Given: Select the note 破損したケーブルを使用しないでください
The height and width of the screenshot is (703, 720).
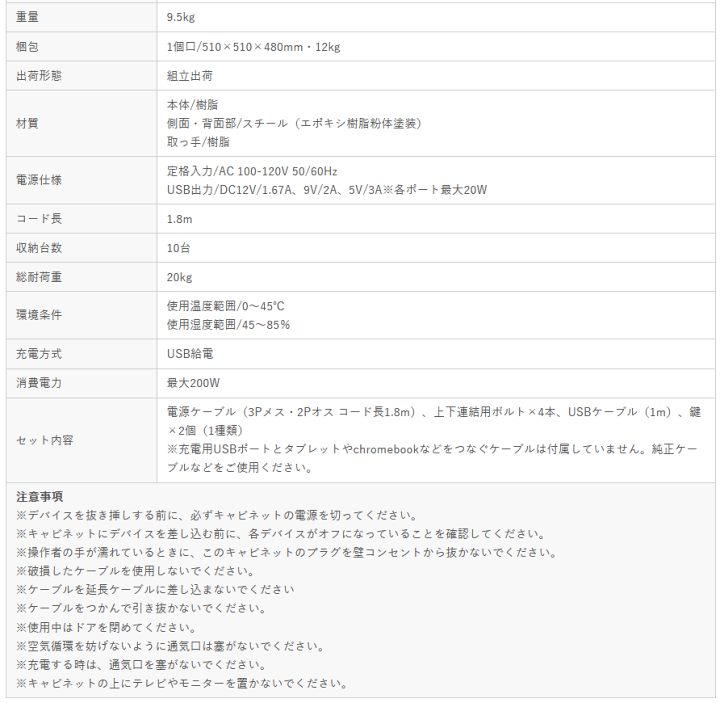Looking at the screenshot, I should (x=135, y=571).
